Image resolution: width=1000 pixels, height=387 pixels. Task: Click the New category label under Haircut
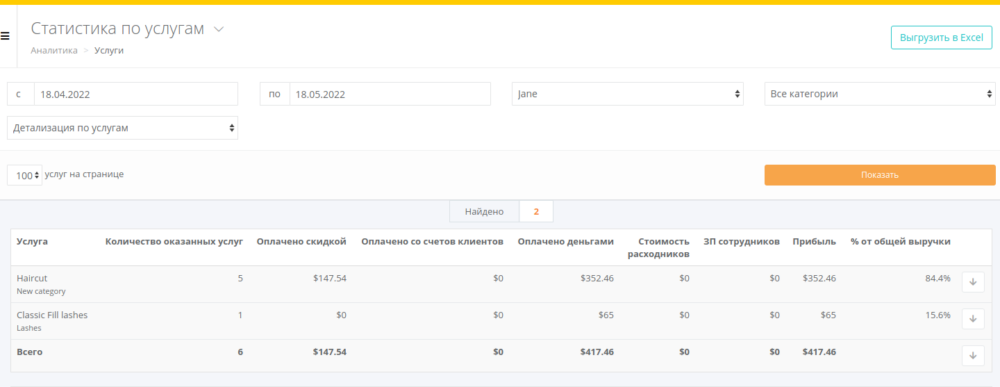[41, 291]
